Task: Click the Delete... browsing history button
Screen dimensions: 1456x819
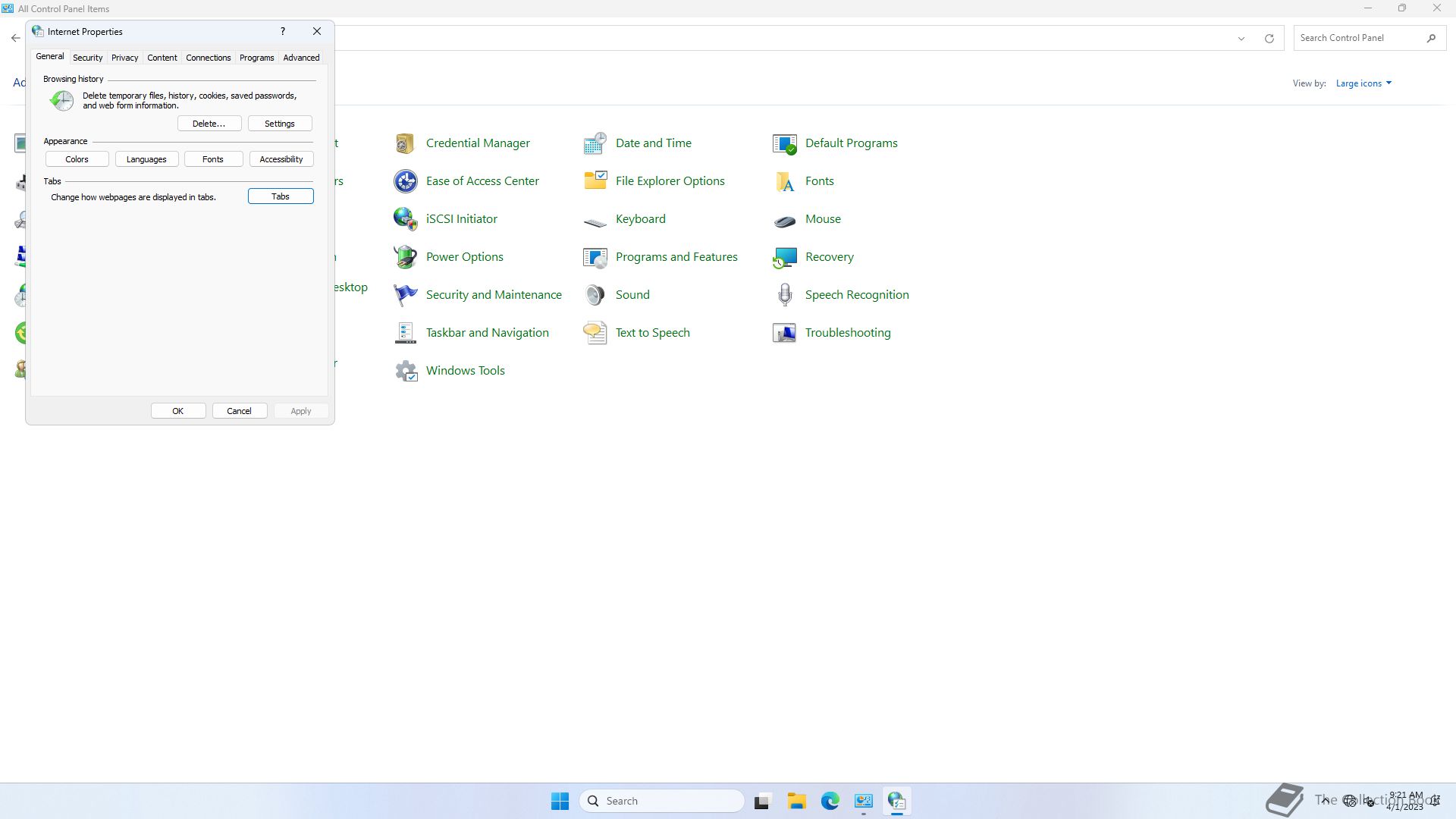Action: coord(209,124)
